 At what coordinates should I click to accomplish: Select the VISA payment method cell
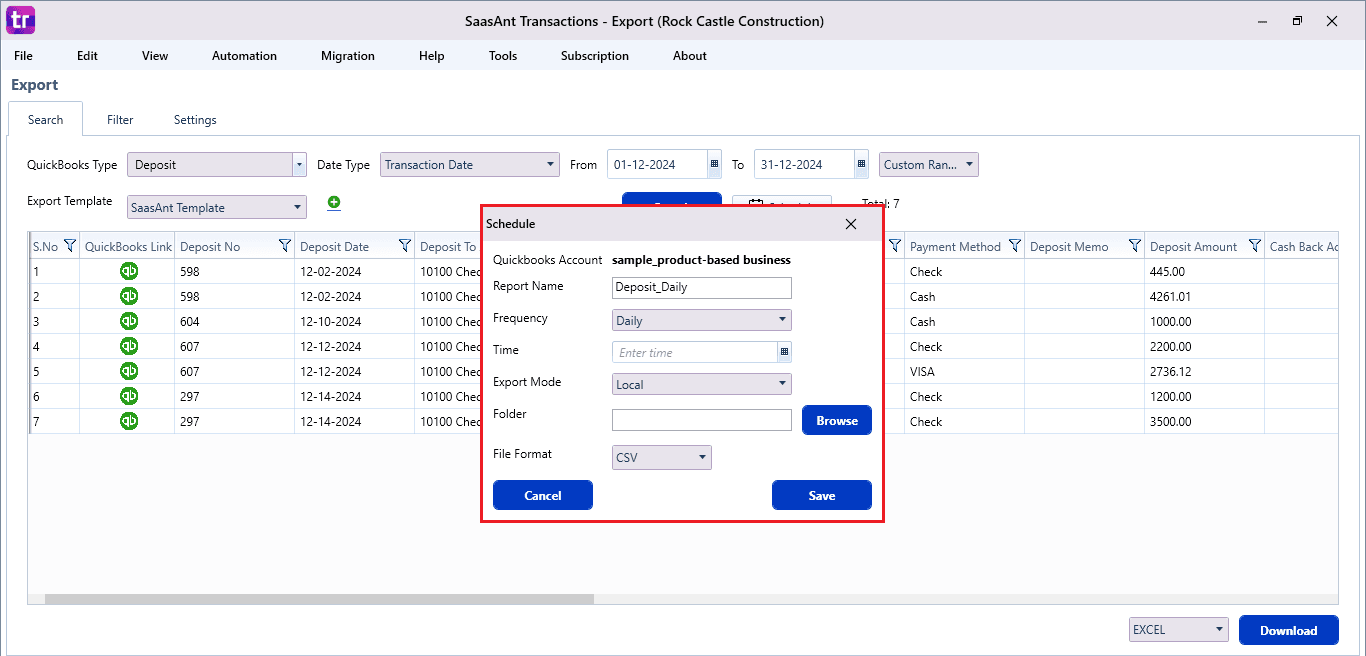point(964,372)
